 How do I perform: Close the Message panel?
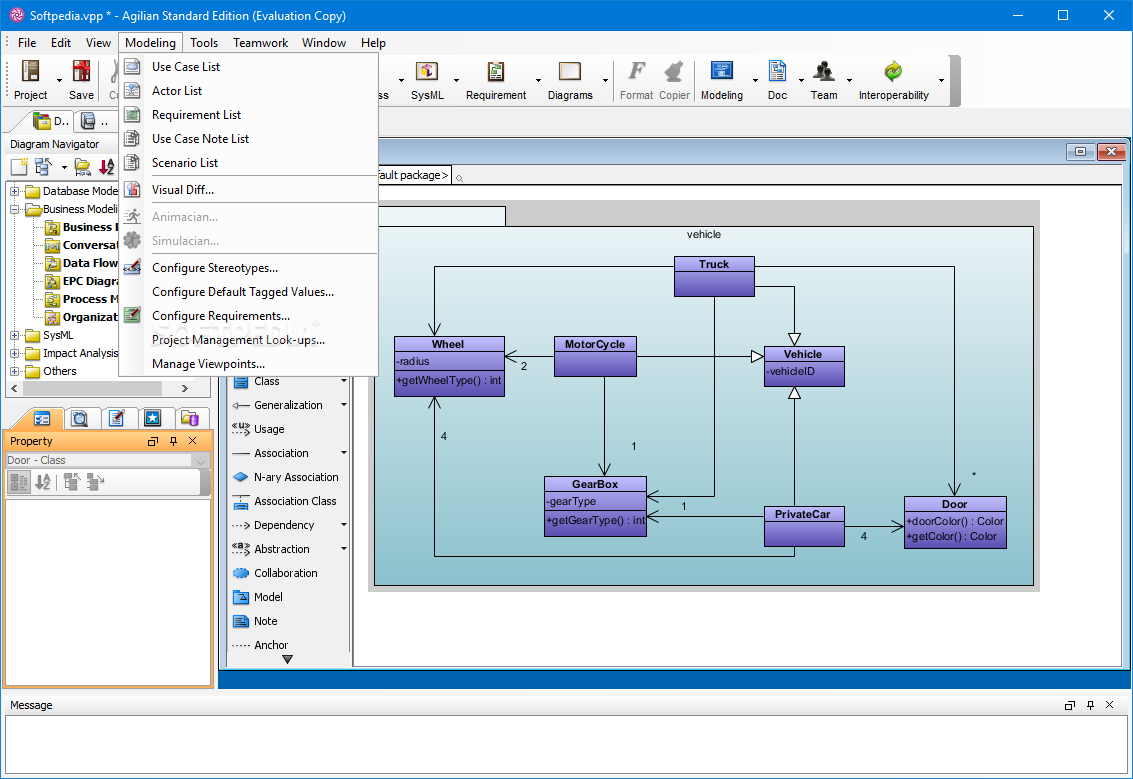pyautogui.click(x=1110, y=705)
